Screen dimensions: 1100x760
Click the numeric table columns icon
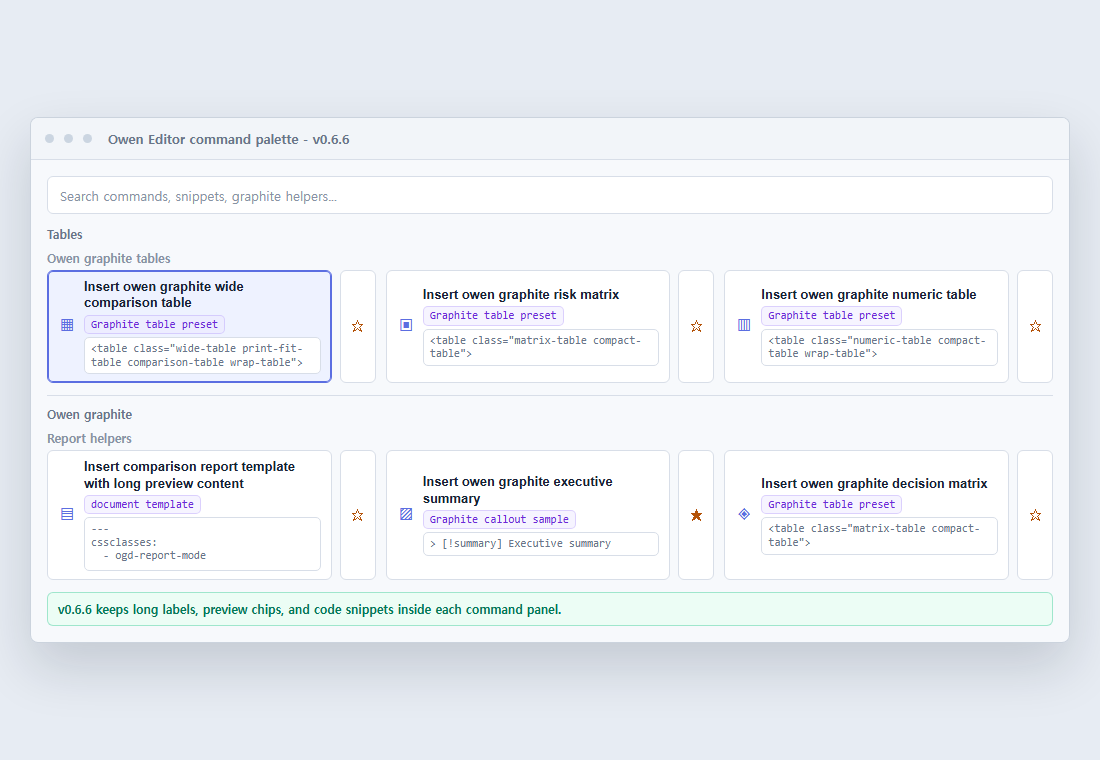(x=744, y=325)
